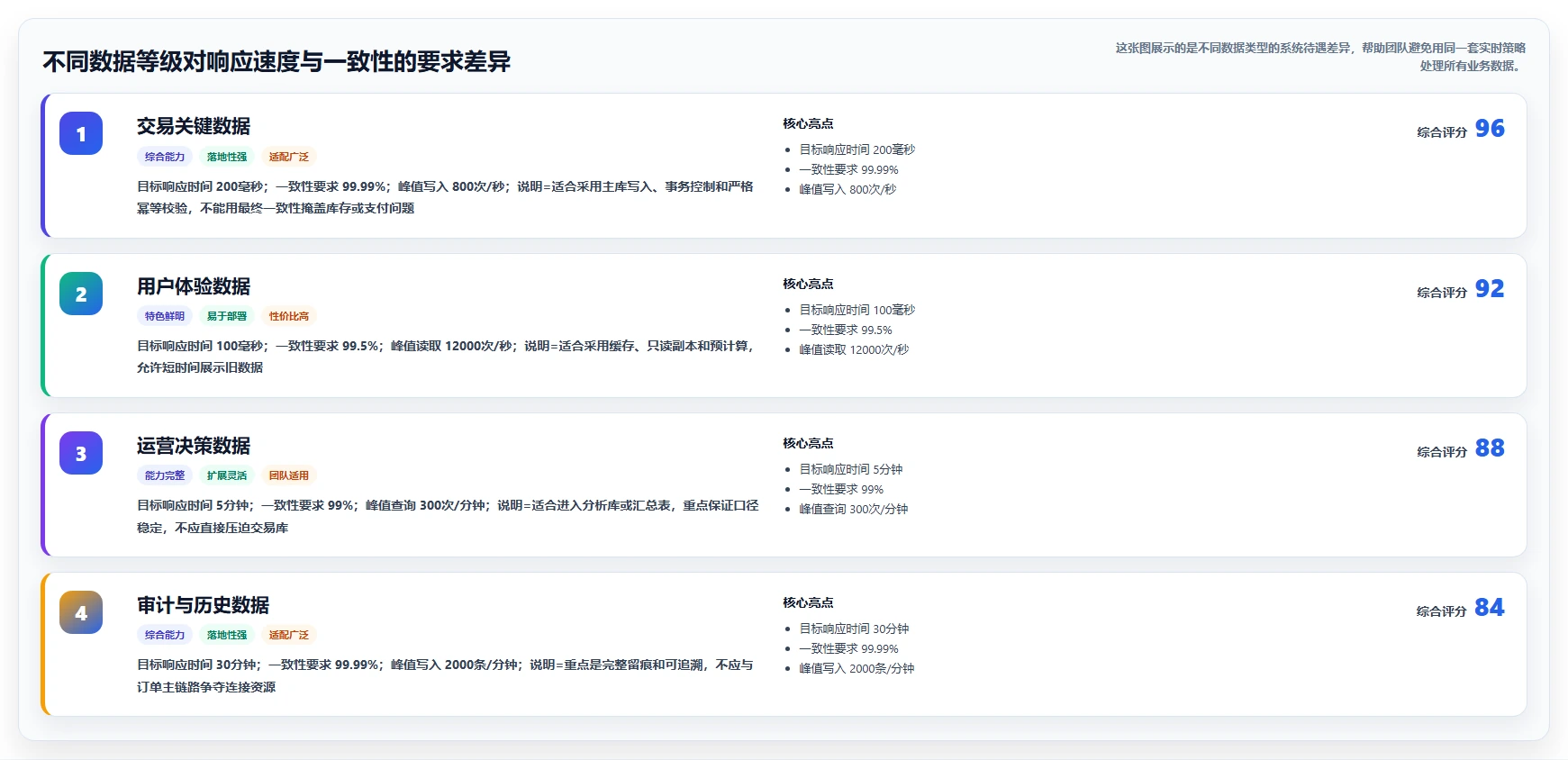The image size is (1568, 760).
Task: Select the 审计与历史数据 card title
Action: pos(204,605)
